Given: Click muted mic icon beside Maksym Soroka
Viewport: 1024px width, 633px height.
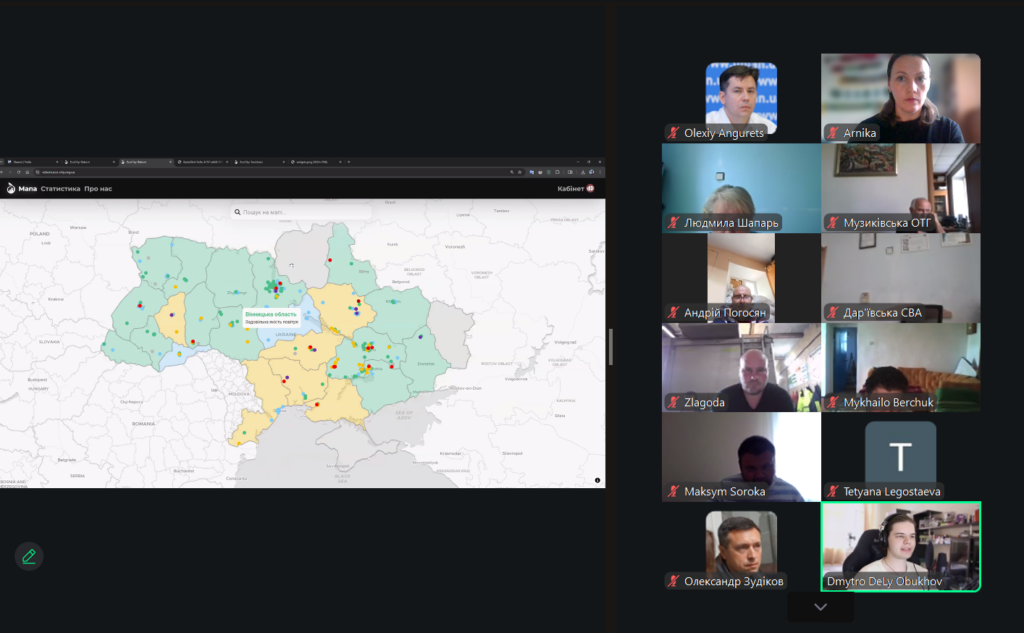Looking at the screenshot, I should tap(674, 491).
